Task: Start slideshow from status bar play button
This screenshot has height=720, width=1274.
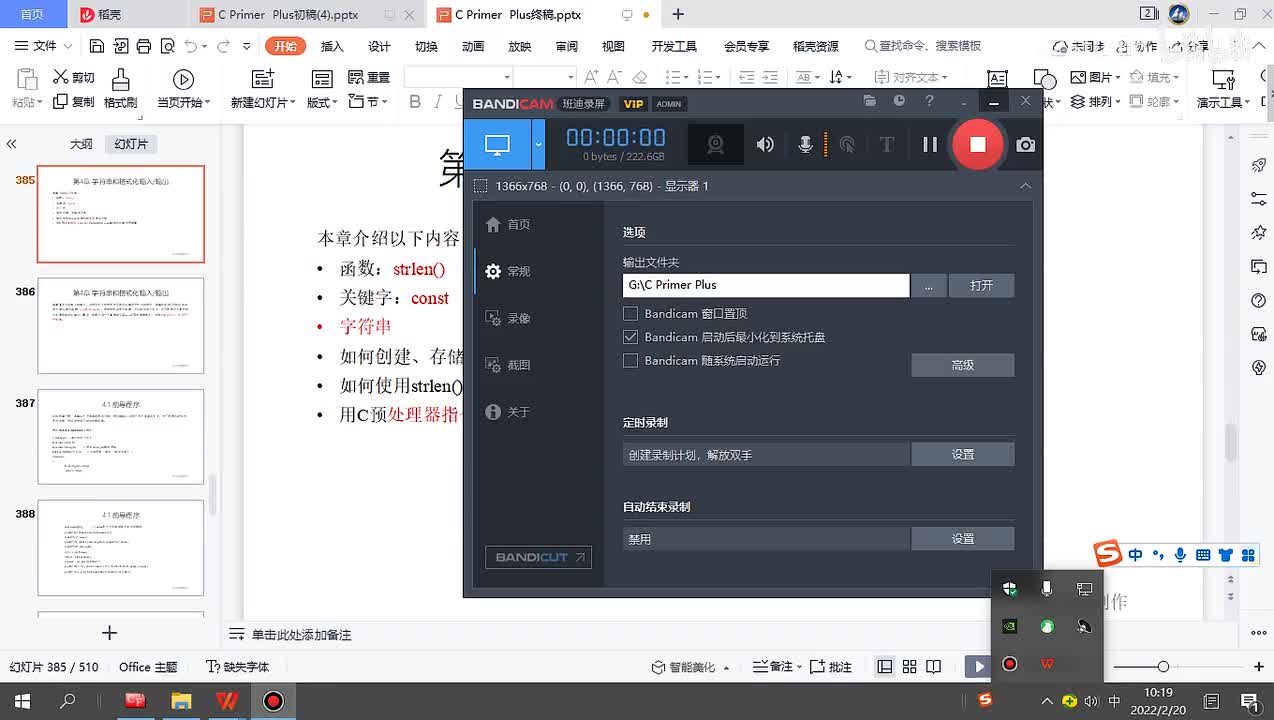Action: [x=979, y=667]
